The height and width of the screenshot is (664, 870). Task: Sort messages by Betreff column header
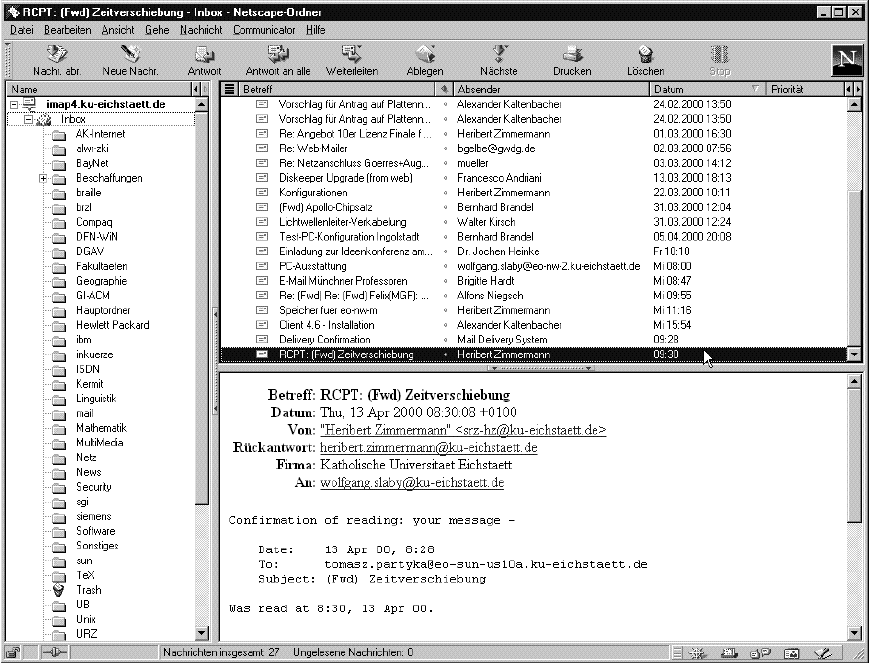pyautogui.click(x=337, y=89)
